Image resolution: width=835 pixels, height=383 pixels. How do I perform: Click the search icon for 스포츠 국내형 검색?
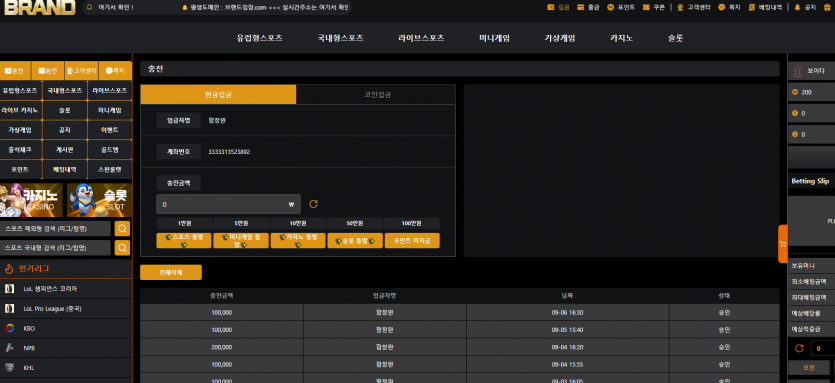click(x=122, y=248)
